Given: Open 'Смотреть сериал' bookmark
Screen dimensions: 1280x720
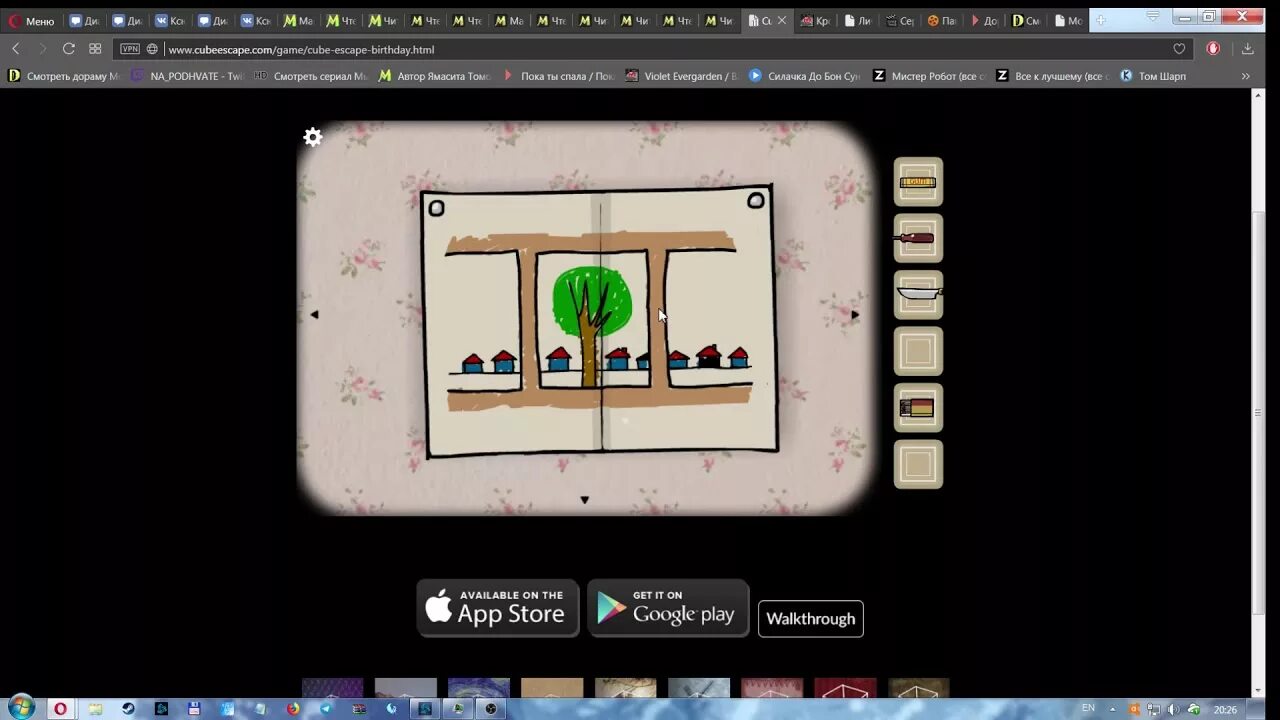Looking at the screenshot, I should pos(312,76).
